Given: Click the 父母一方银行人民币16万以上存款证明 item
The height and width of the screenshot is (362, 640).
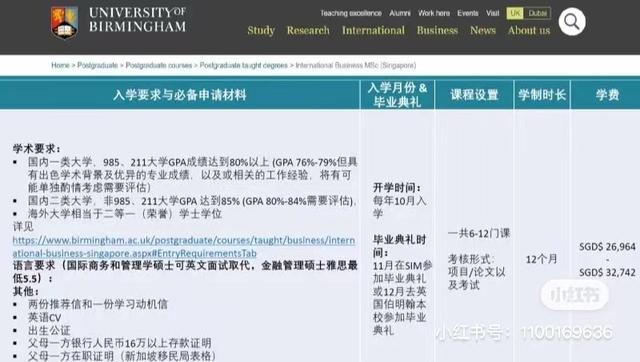Looking at the screenshot, I should [120, 343].
